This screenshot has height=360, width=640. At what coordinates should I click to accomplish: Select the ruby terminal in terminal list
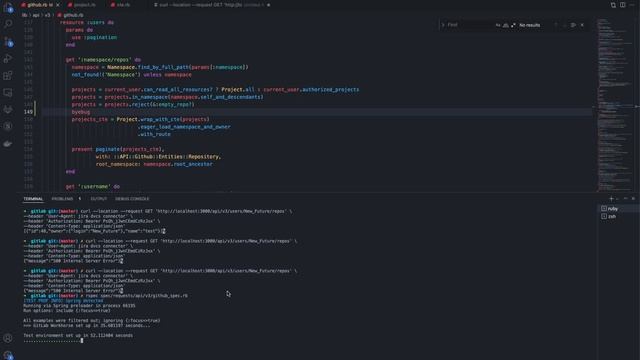(619, 209)
